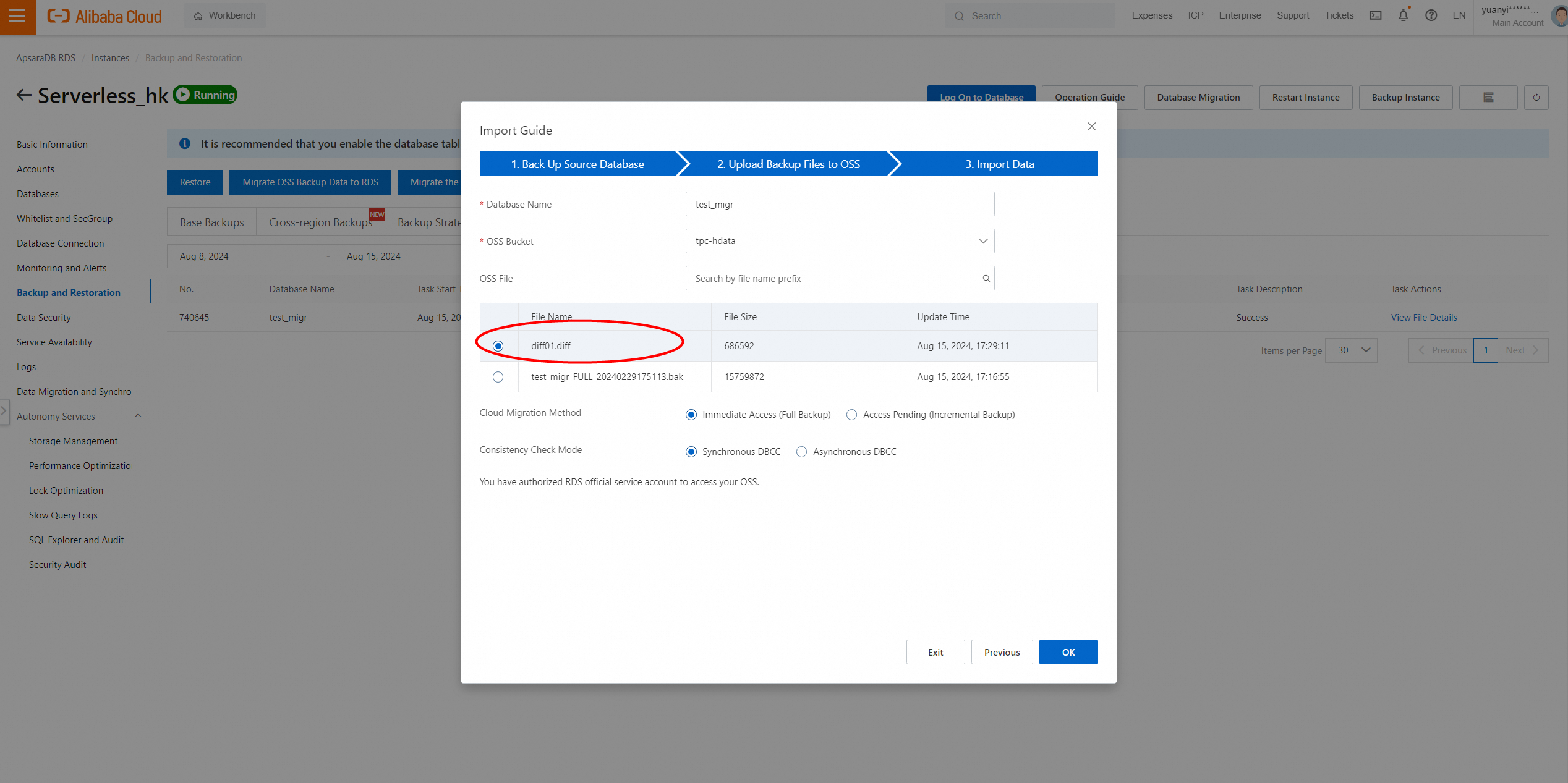Image resolution: width=1568 pixels, height=783 pixels.
Task: Open the notifications bell
Action: [x=1403, y=15]
